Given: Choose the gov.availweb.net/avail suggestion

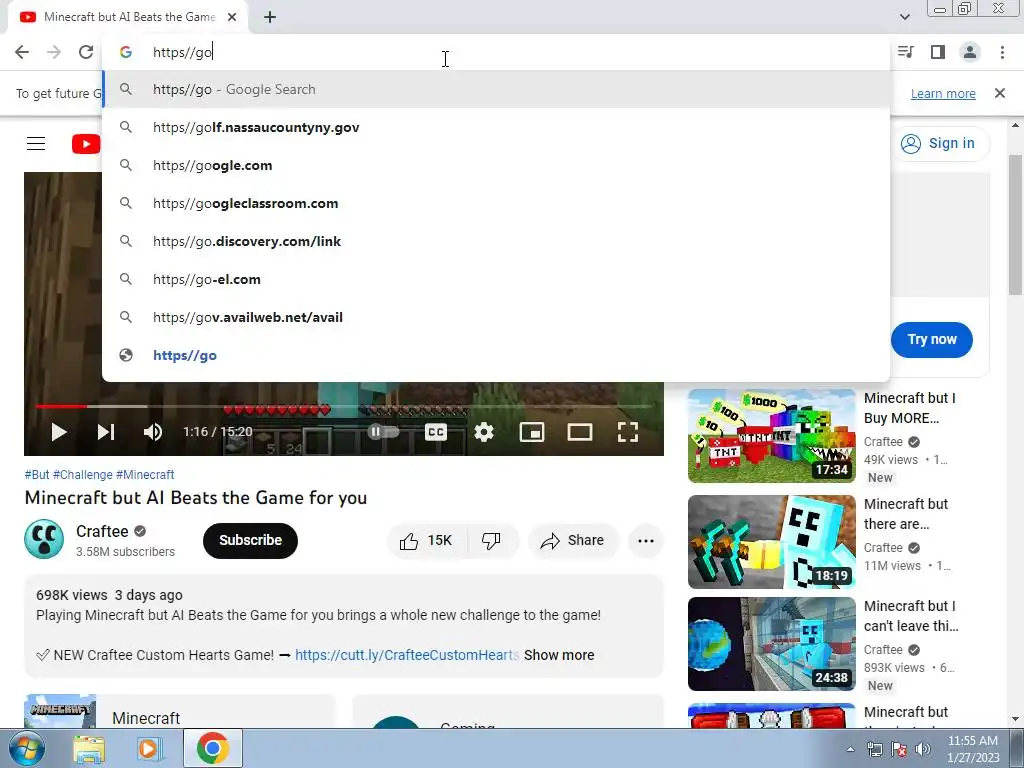Looking at the screenshot, I should click(496, 317).
